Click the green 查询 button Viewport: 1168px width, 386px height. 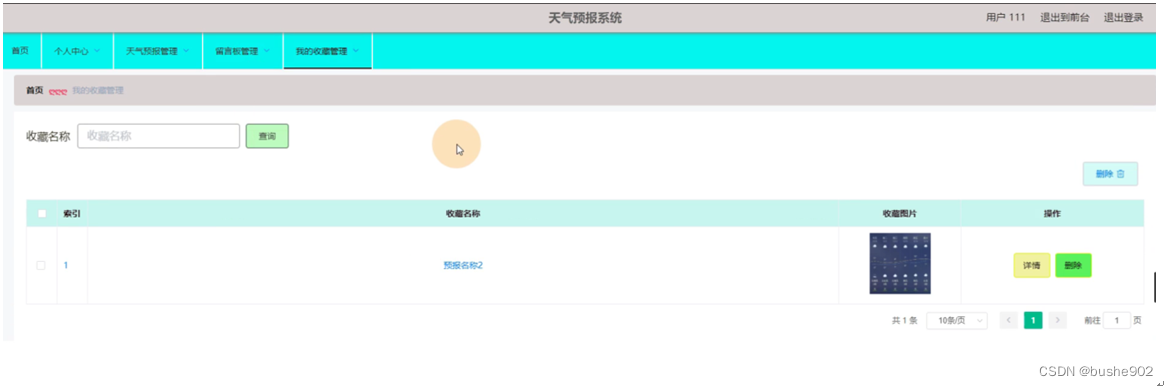pos(267,136)
